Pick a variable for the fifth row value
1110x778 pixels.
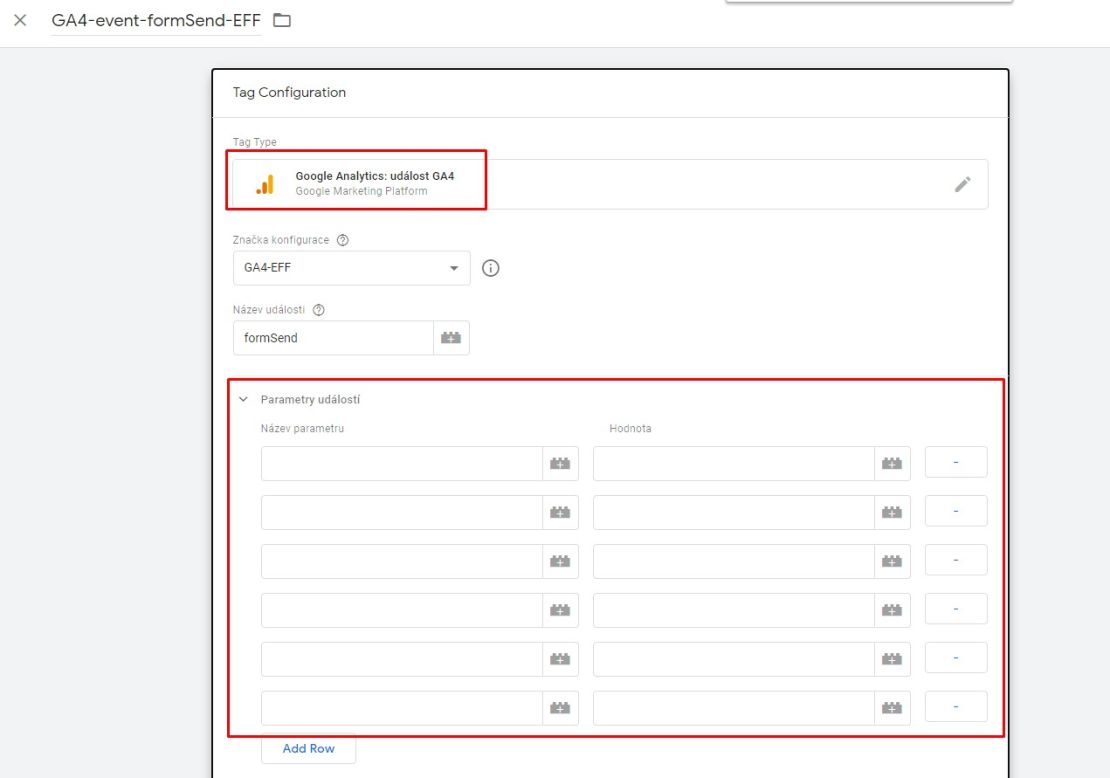(892, 658)
